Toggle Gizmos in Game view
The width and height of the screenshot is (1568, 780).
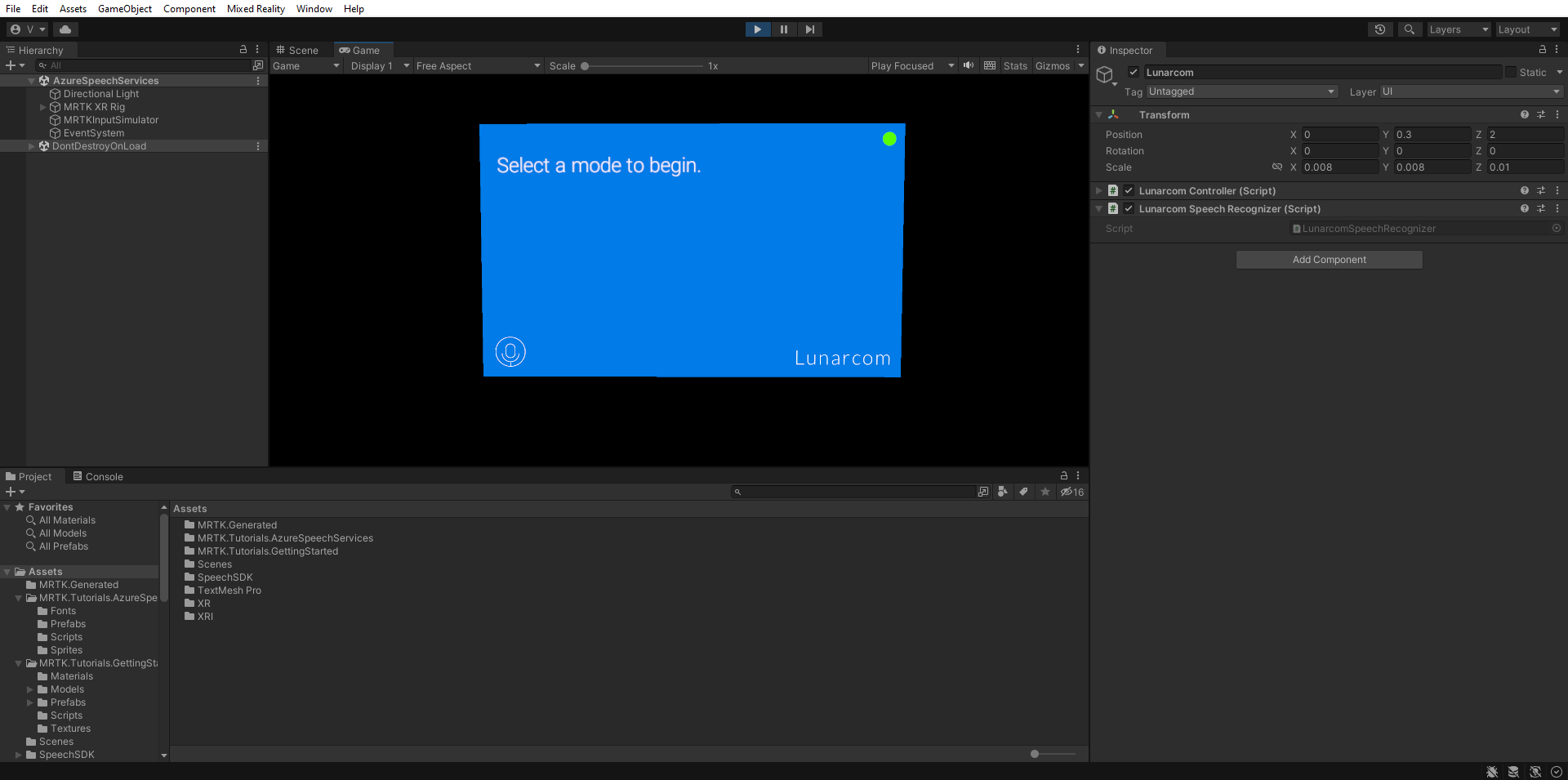pyautogui.click(x=1053, y=66)
